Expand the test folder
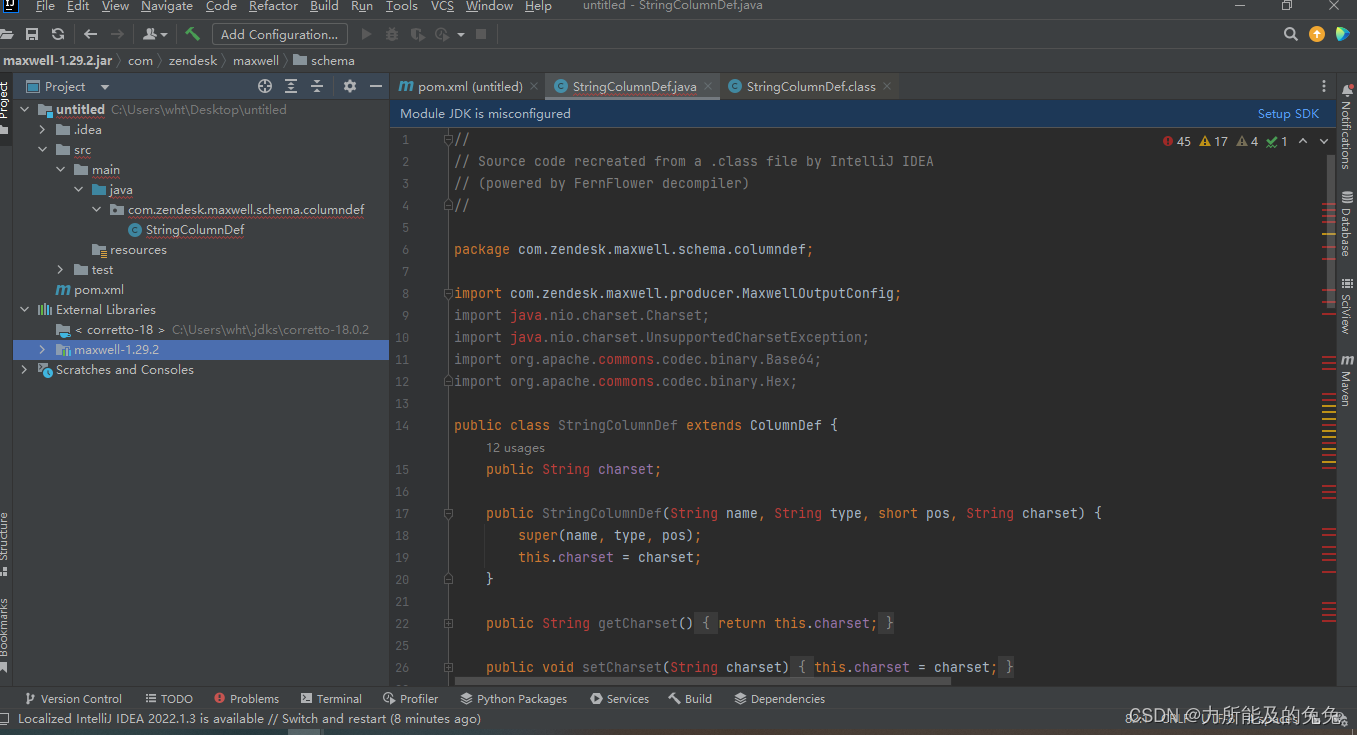The width and height of the screenshot is (1357, 735). coord(60,269)
